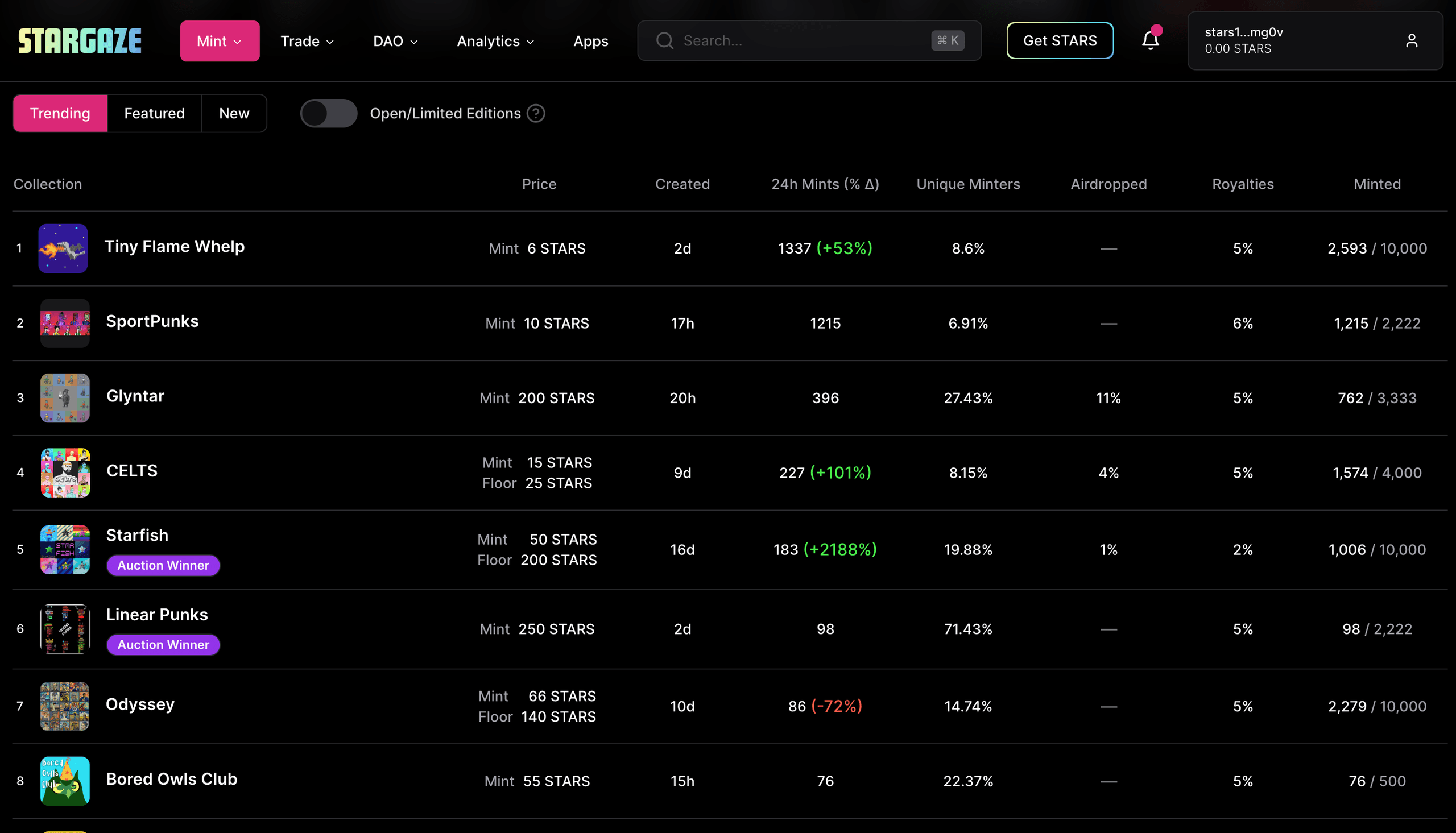Click the user profile icon
Screen dimensions: 1456x833
(1412, 40)
